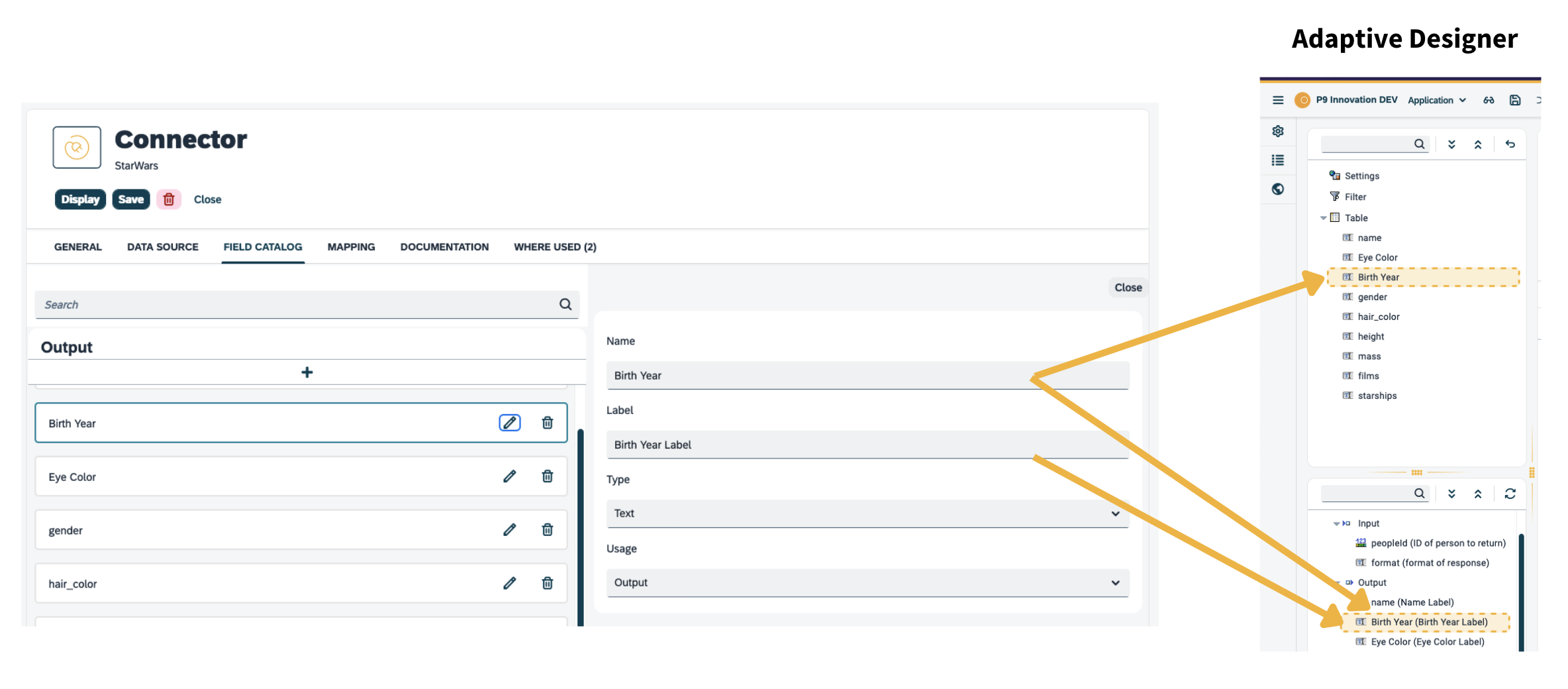Open the Type dropdown showing Text

point(1116,513)
